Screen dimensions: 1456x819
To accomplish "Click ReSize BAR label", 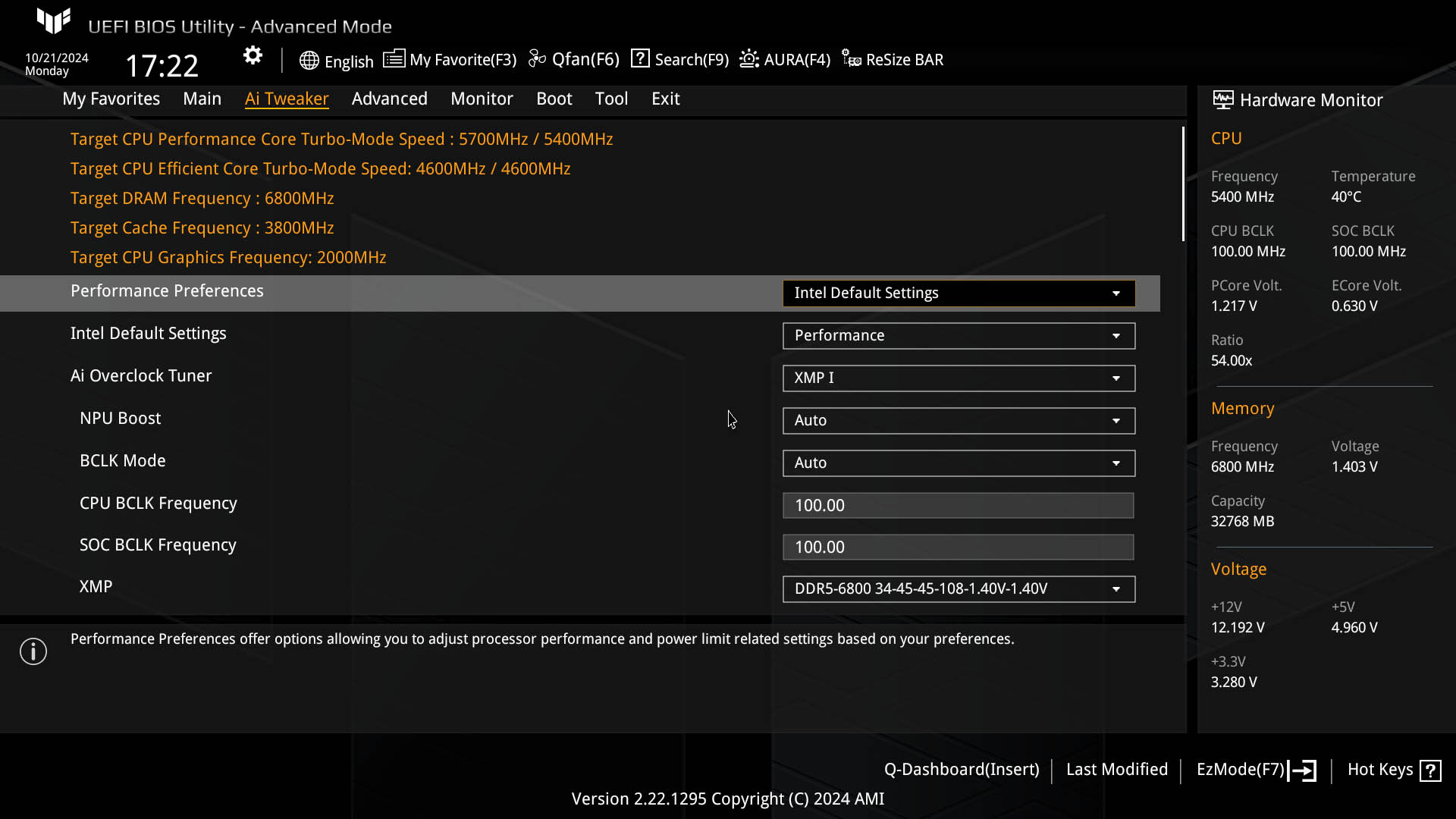I will 905,60.
